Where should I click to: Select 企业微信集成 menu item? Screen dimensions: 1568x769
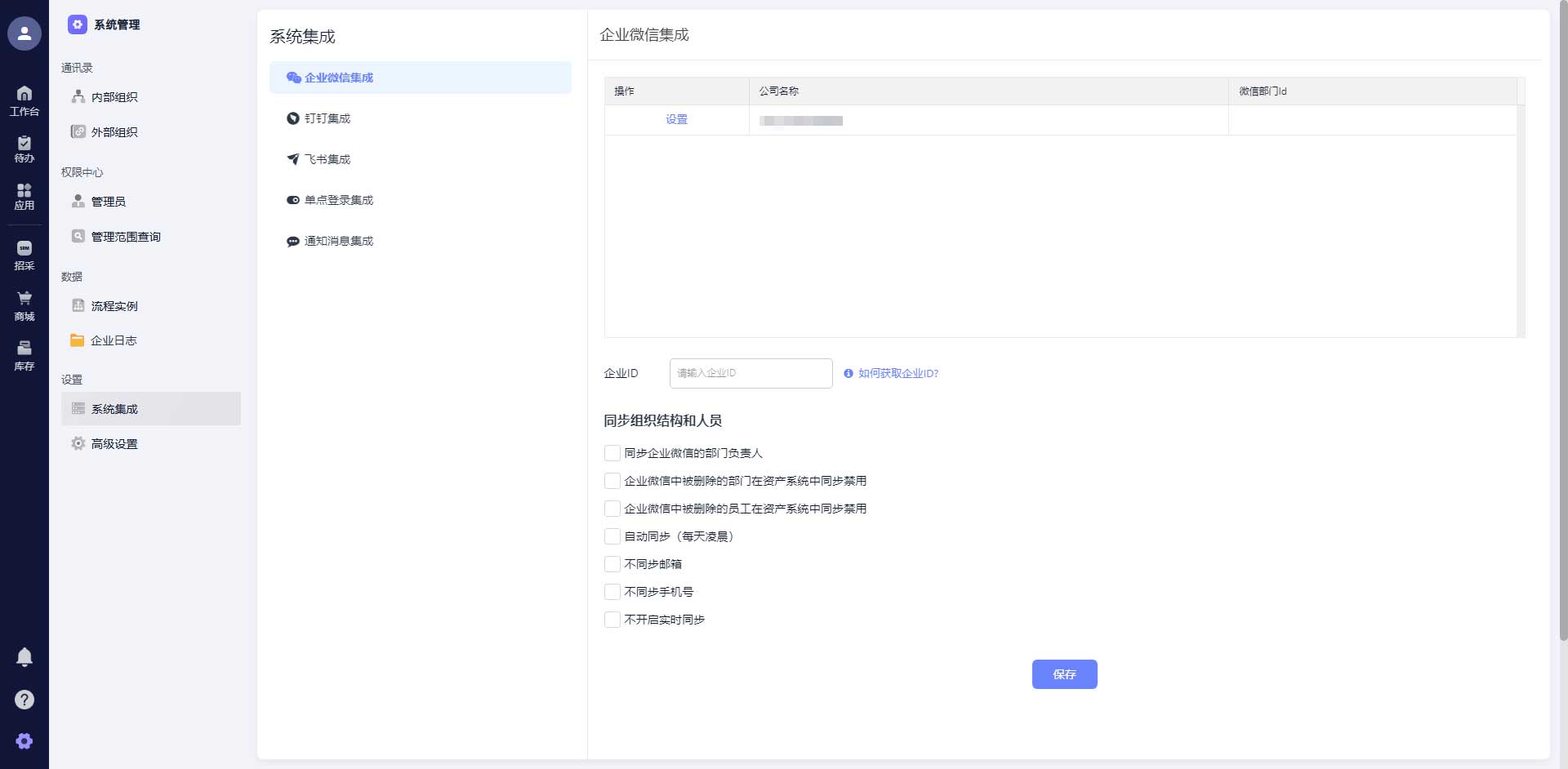421,78
